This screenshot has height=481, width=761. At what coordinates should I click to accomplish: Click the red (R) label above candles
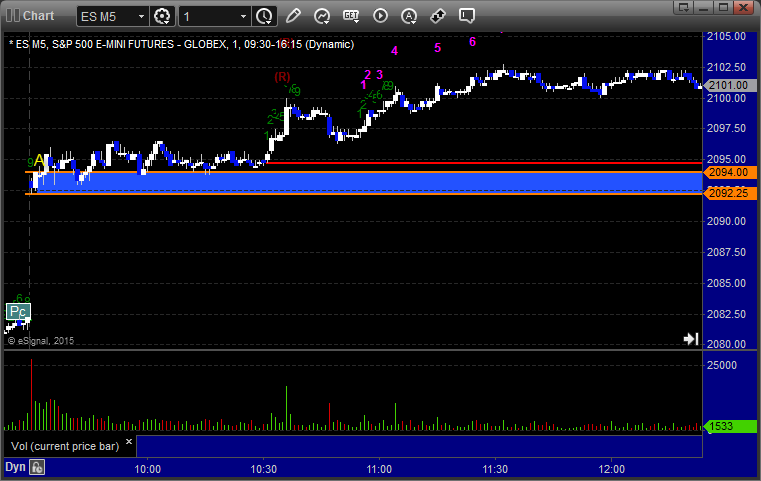pyautogui.click(x=282, y=77)
